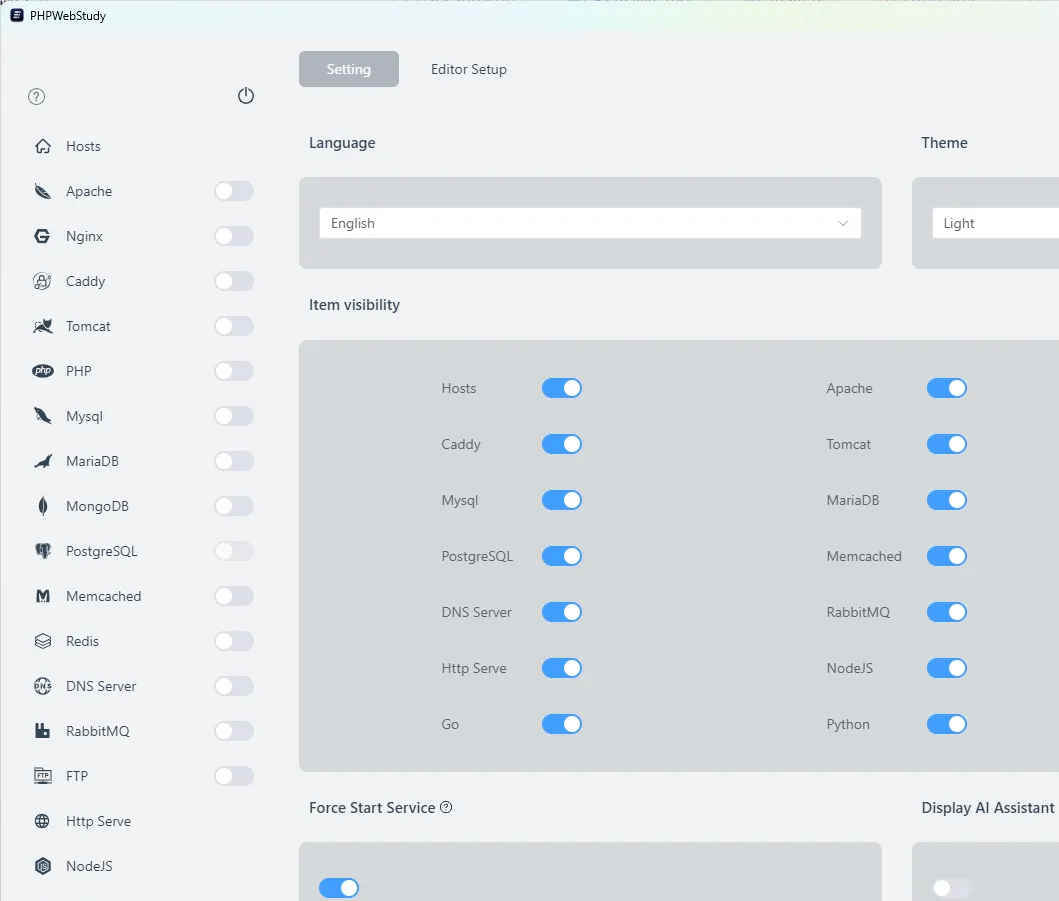
Task: Open Http Serve in the sidebar
Action: [98, 821]
